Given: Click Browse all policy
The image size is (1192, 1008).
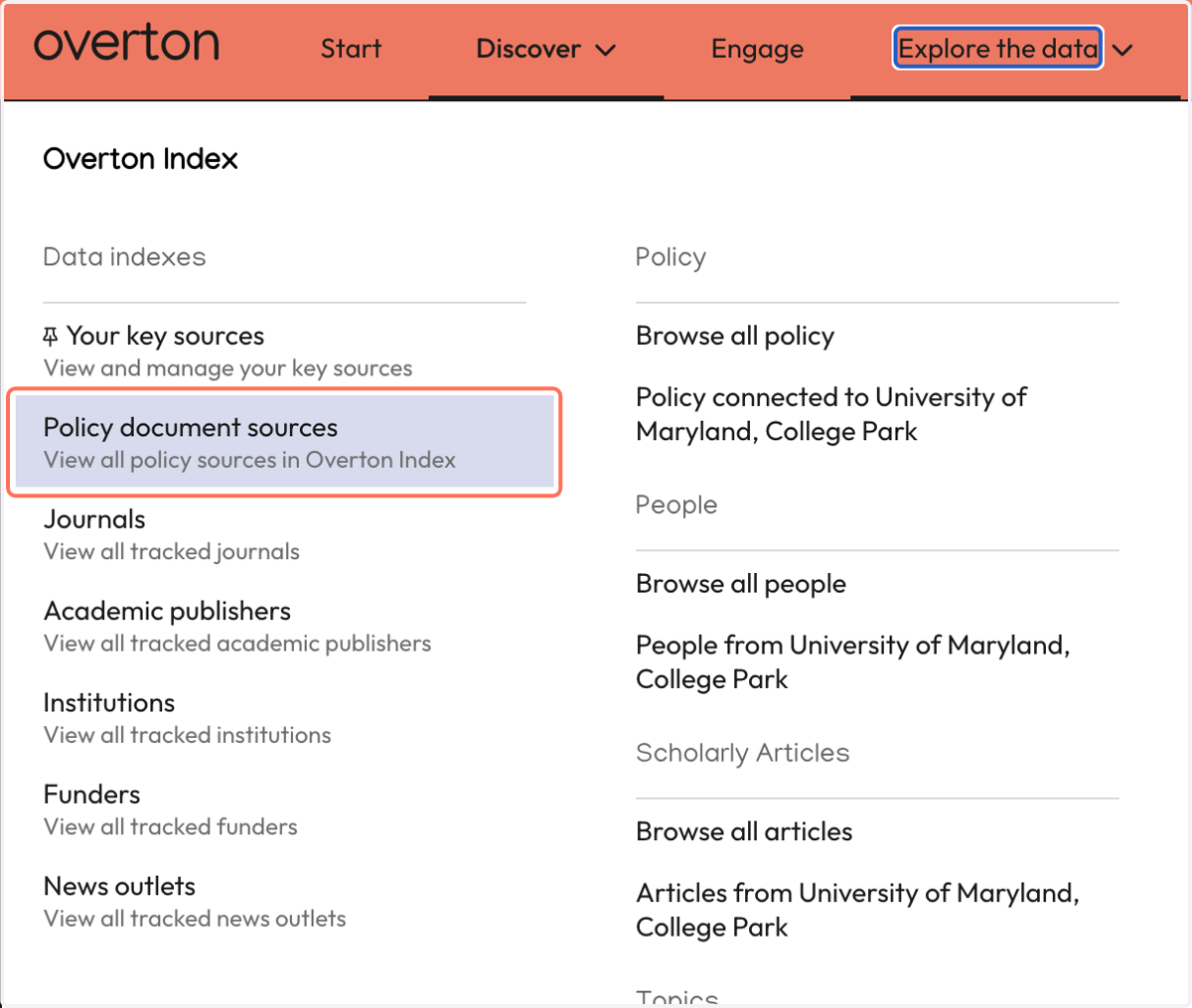Looking at the screenshot, I should tap(735, 337).
